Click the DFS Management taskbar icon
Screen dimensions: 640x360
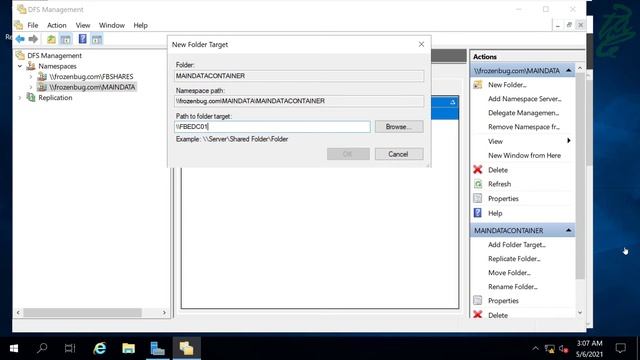click(187, 349)
